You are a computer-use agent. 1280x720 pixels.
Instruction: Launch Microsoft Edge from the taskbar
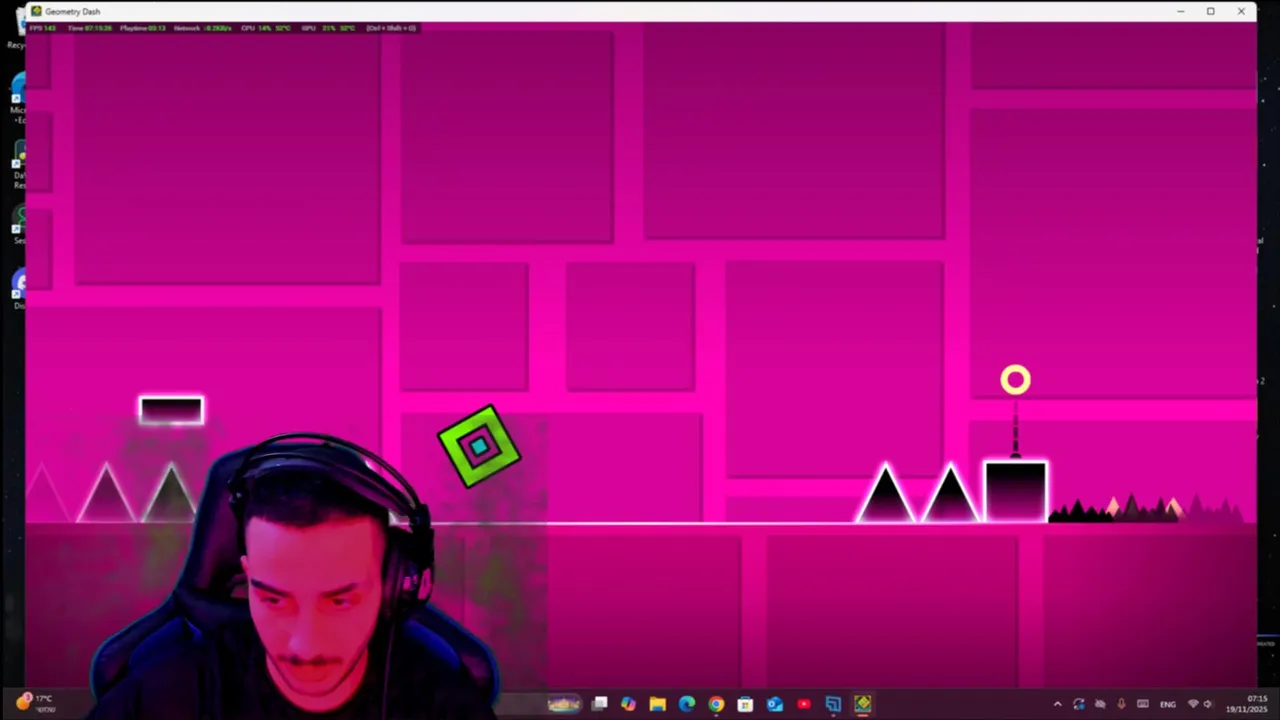686,704
